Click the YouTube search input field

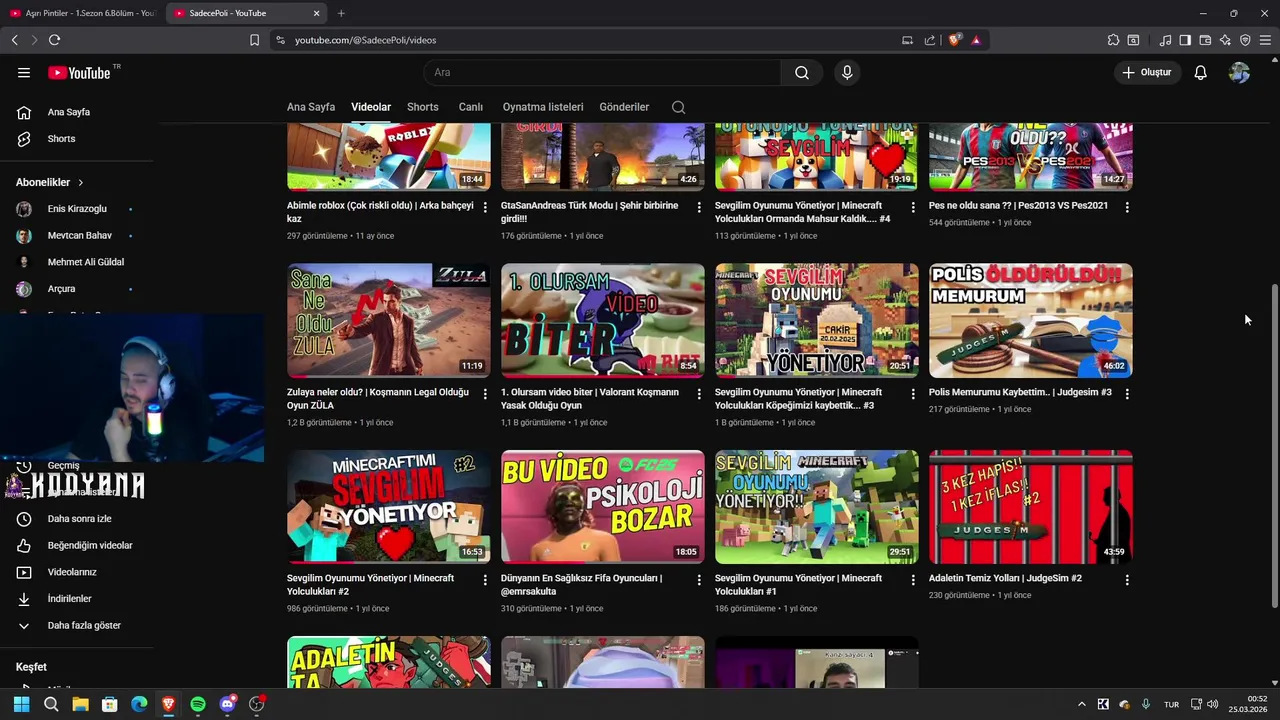pos(603,72)
